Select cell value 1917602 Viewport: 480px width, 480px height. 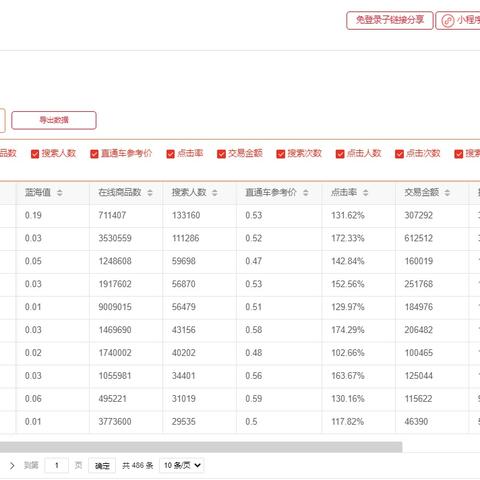(x=115, y=284)
